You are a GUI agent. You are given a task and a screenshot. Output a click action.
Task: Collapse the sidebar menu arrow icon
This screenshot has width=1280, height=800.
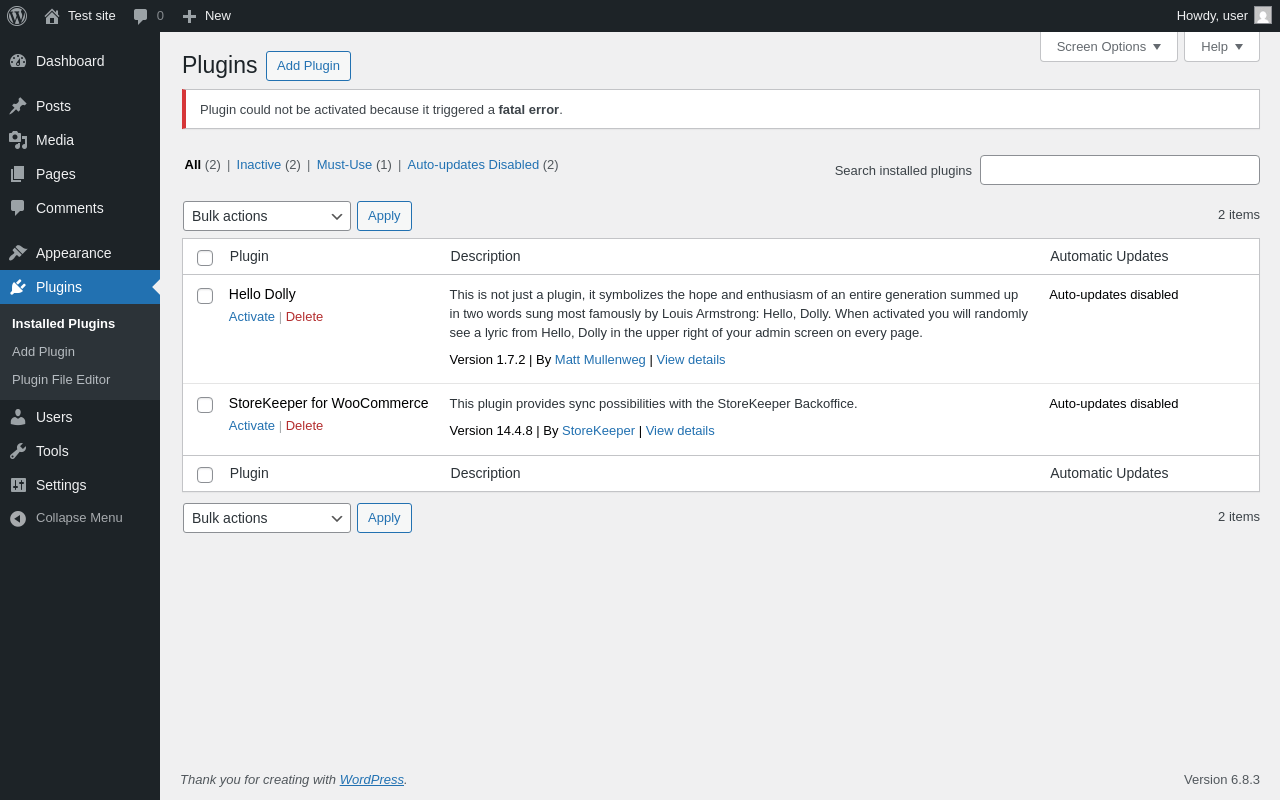point(18,518)
